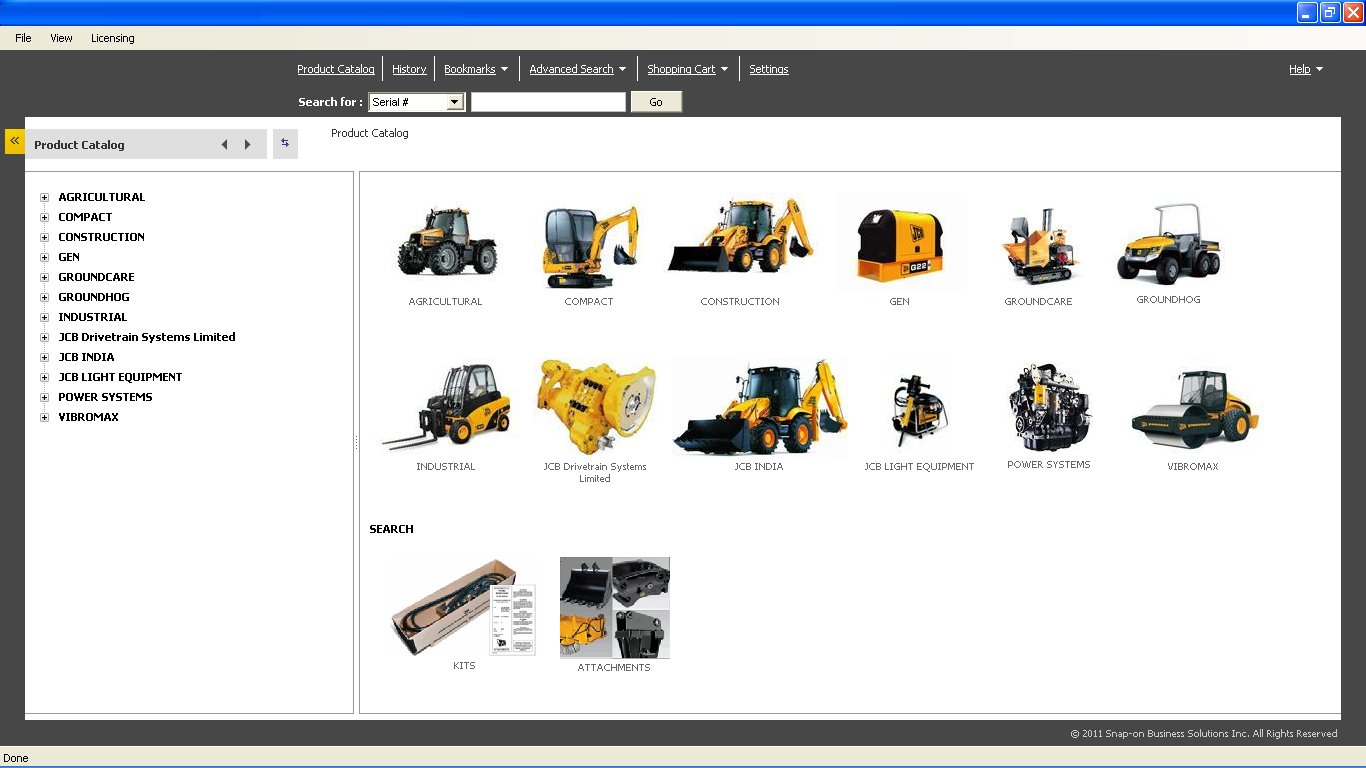Open the COMPACT mini excavator image
The width and height of the screenshot is (1366, 768).
[x=589, y=245]
